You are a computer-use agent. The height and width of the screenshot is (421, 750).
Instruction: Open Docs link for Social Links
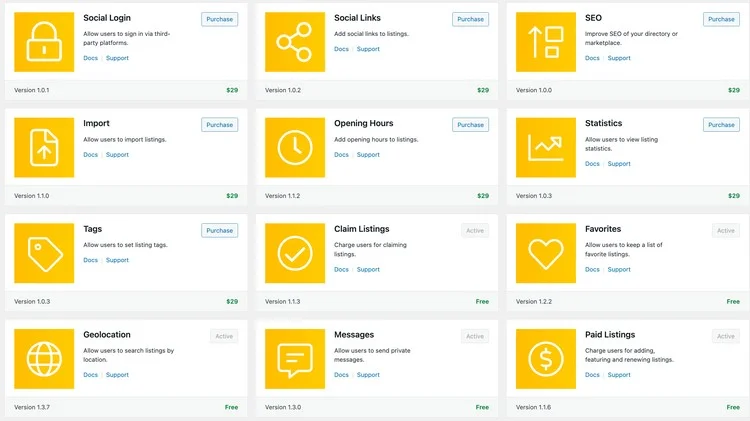tap(341, 49)
